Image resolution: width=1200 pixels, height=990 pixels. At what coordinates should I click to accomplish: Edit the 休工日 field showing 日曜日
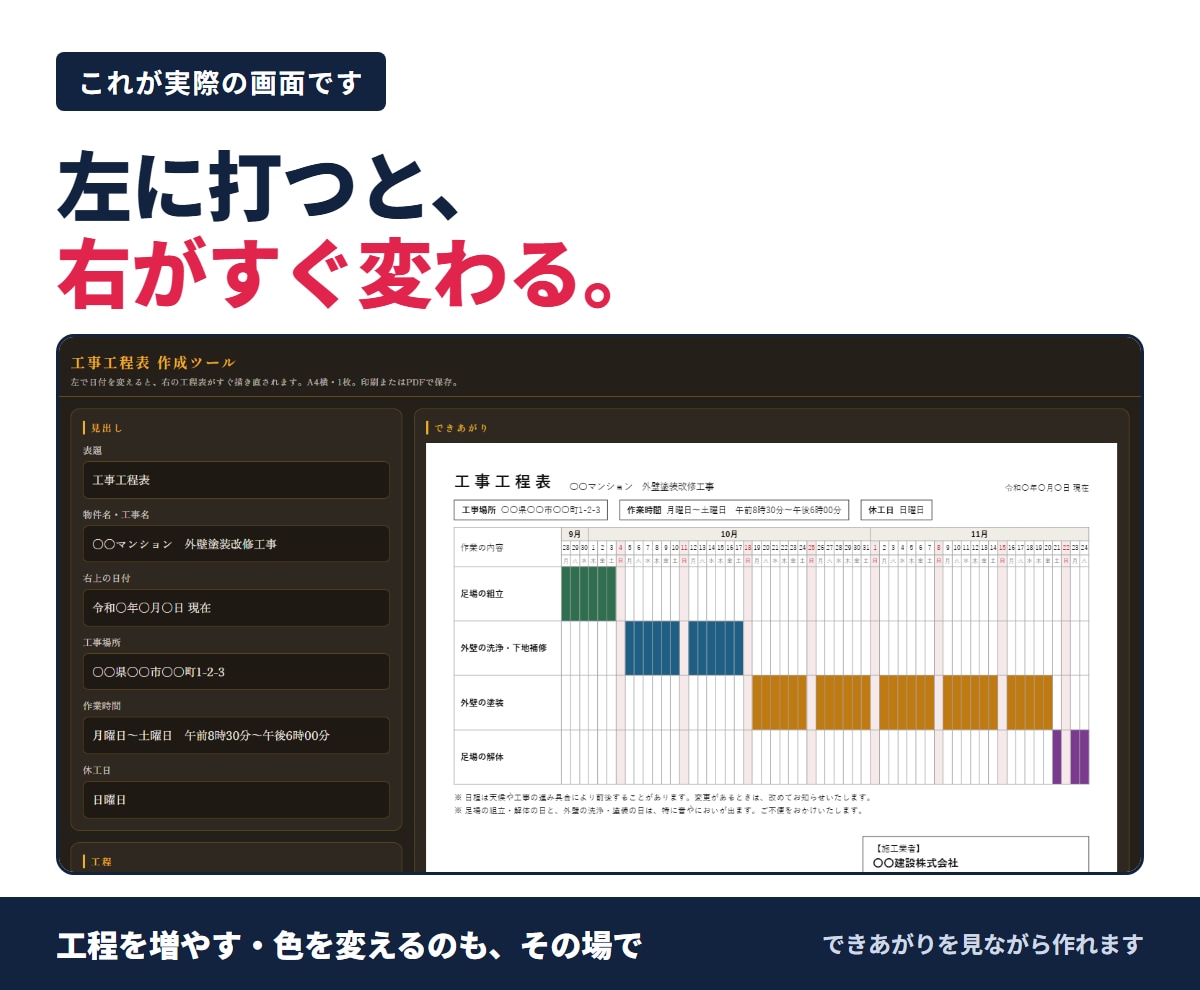tap(236, 800)
